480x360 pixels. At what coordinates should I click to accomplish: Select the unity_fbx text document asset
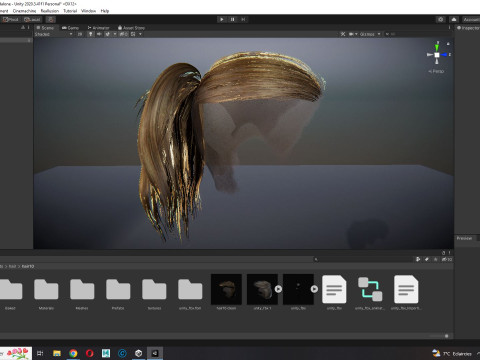(x=334, y=289)
